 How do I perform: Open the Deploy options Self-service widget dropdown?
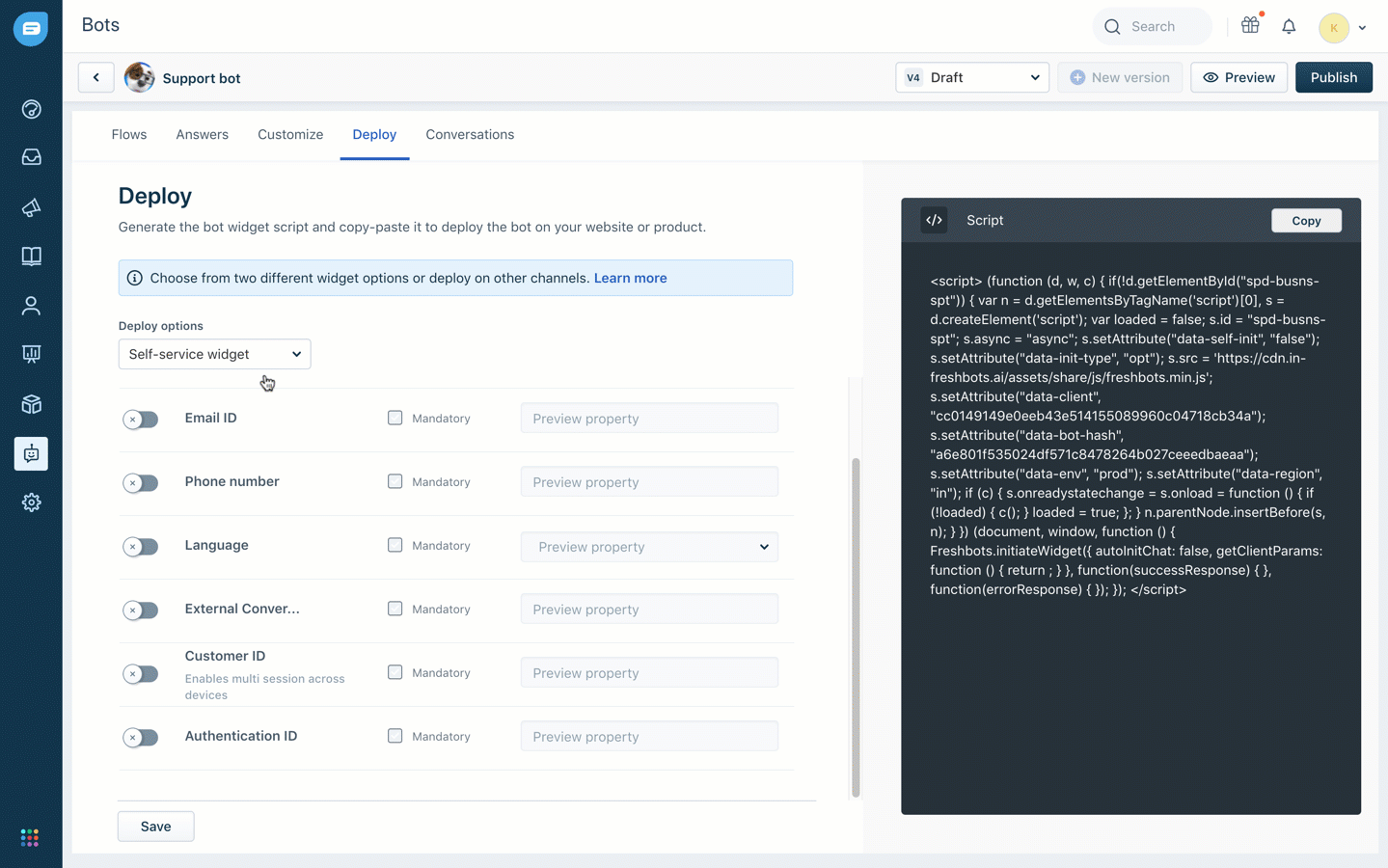click(x=214, y=354)
